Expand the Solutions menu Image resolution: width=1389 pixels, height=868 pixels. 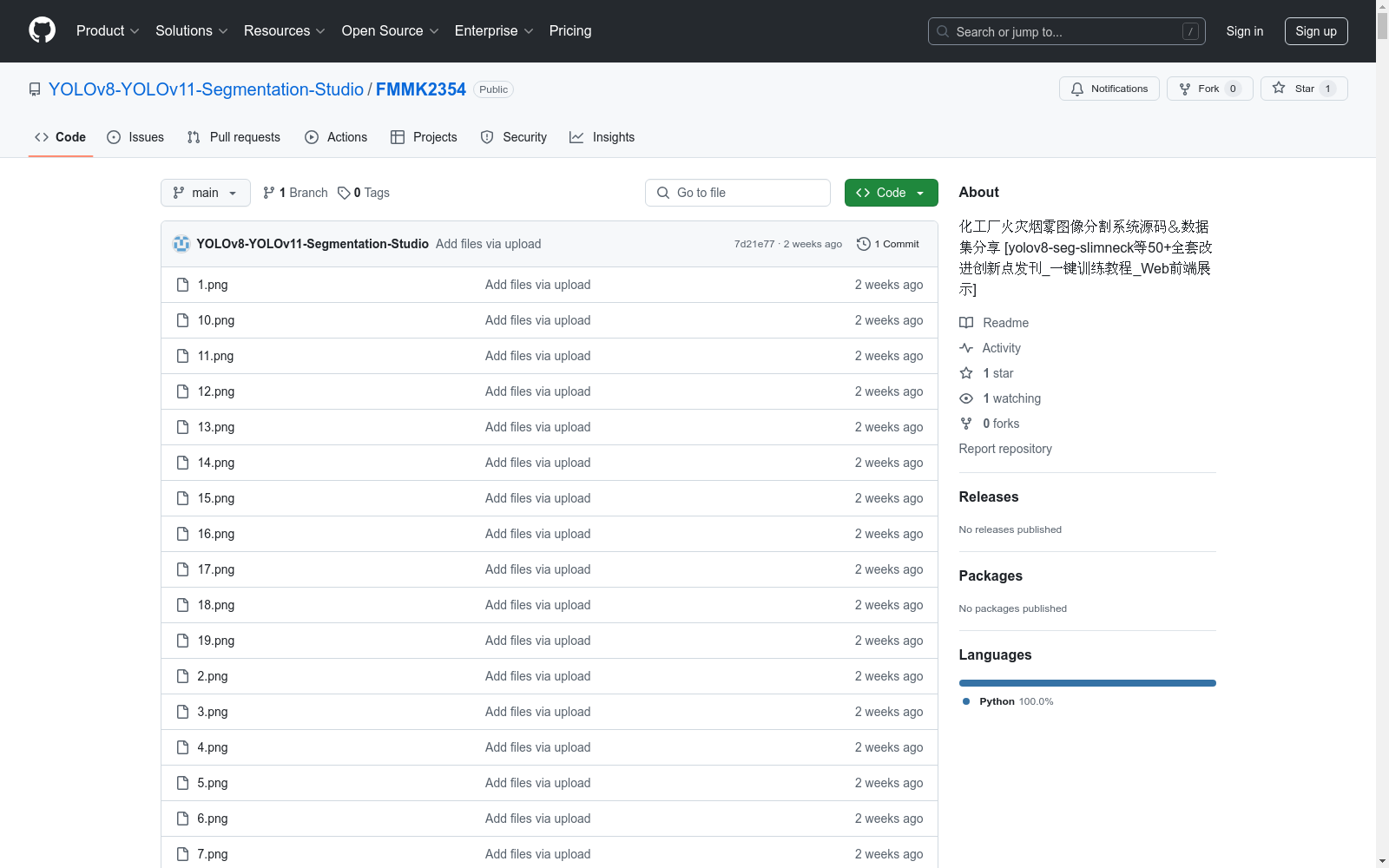point(191,31)
